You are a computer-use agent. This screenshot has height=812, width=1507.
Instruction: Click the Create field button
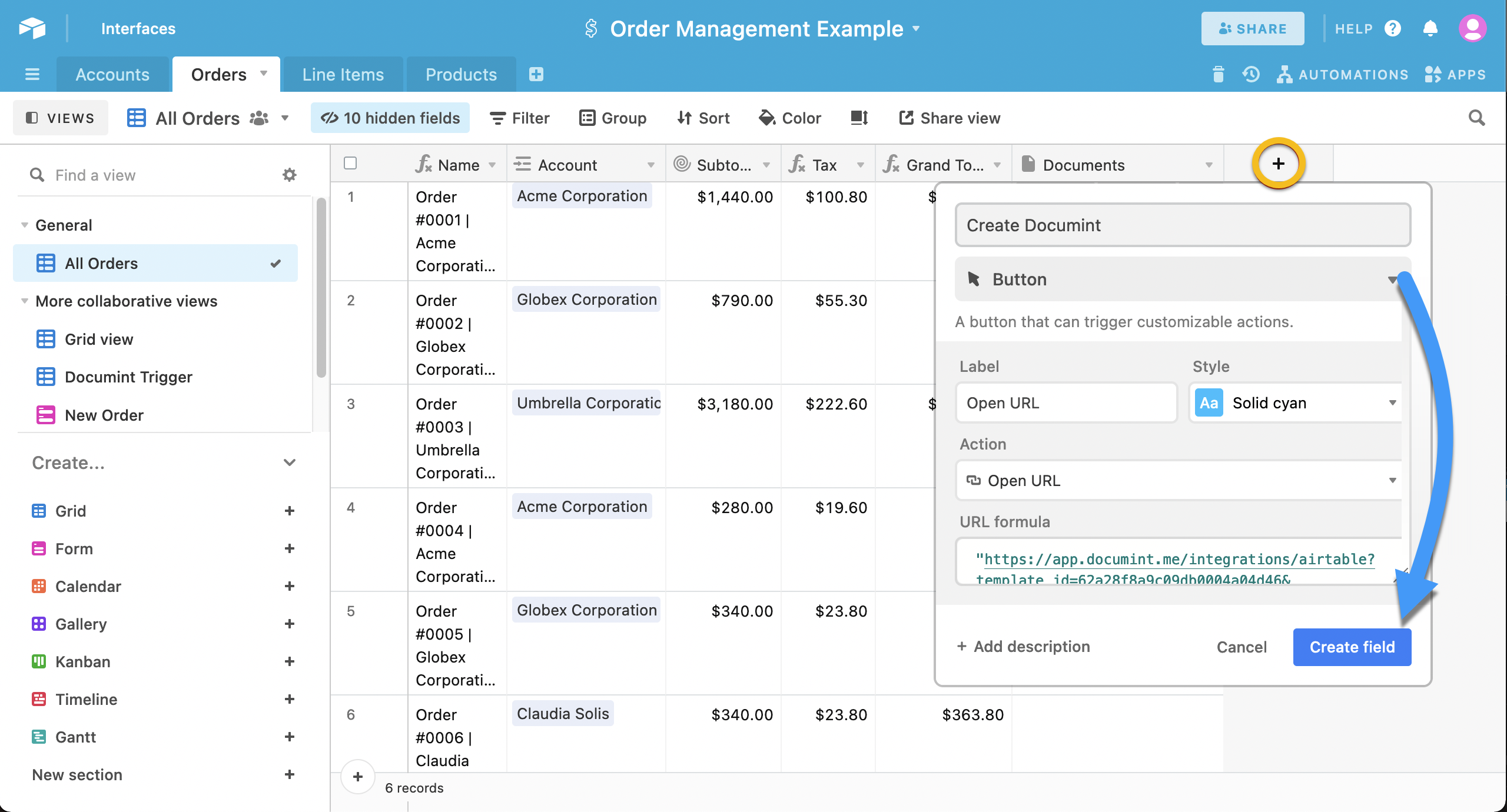point(1352,647)
